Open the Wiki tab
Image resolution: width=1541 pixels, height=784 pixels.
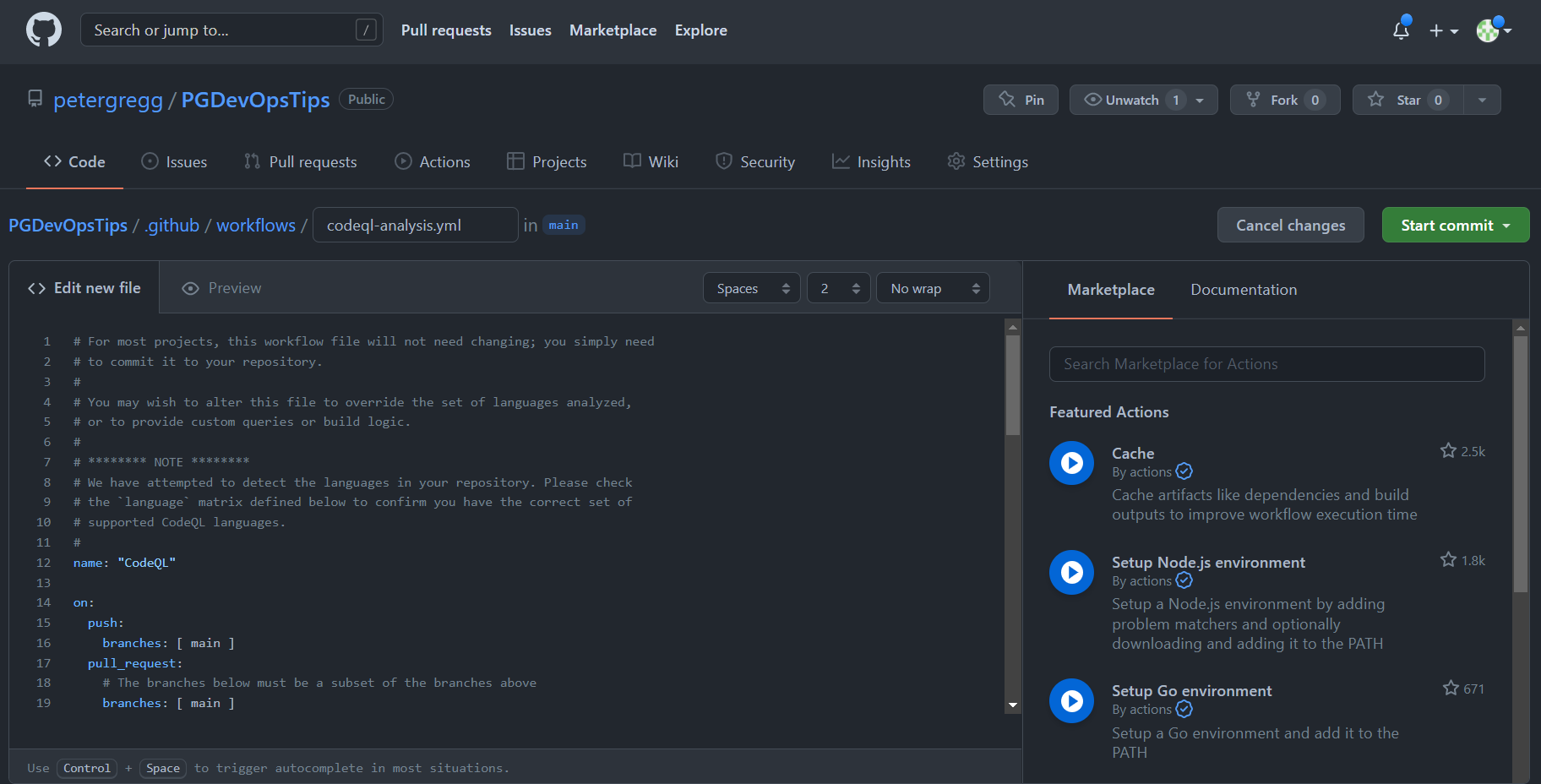651,161
